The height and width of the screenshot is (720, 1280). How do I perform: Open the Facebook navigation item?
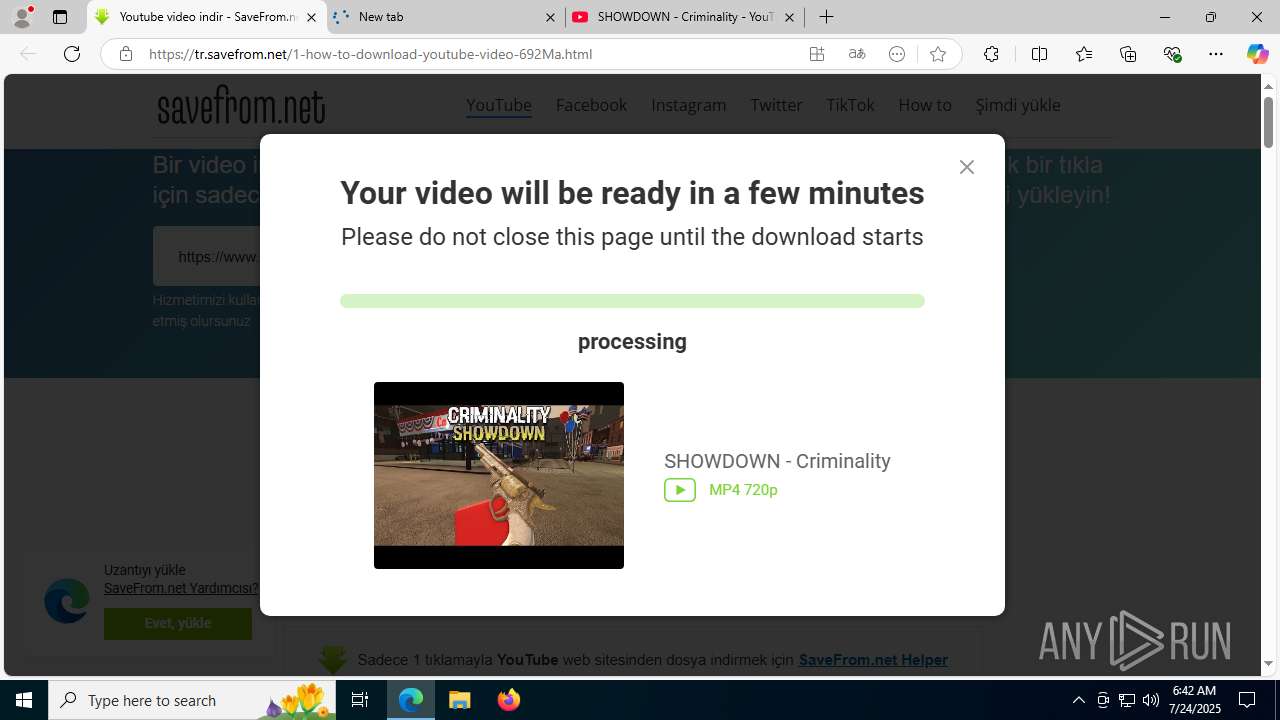(x=591, y=105)
